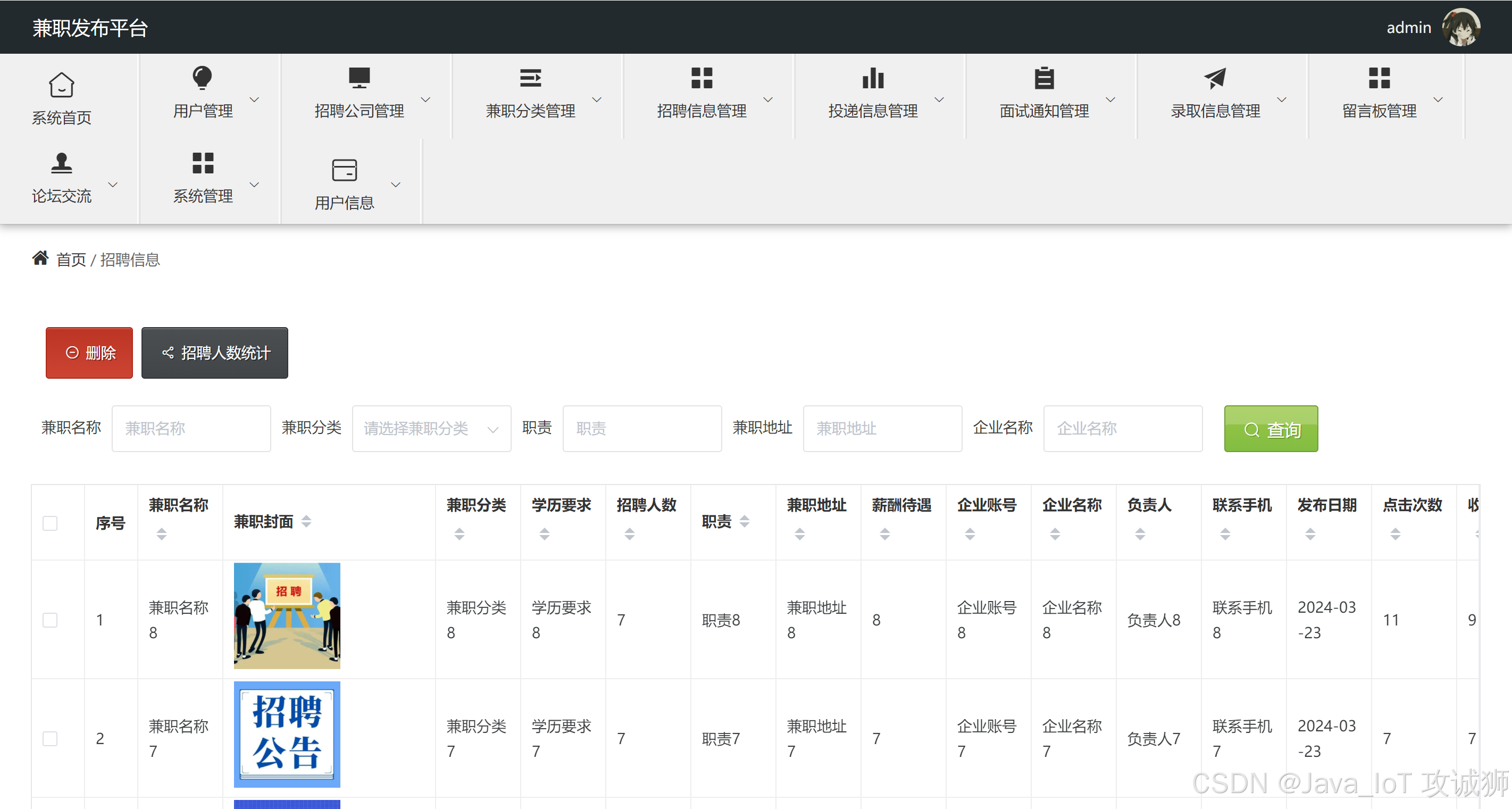Click the 招聘信息管理 grid icon
The height and width of the screenshot is (809, 1512).
point(701,78)
